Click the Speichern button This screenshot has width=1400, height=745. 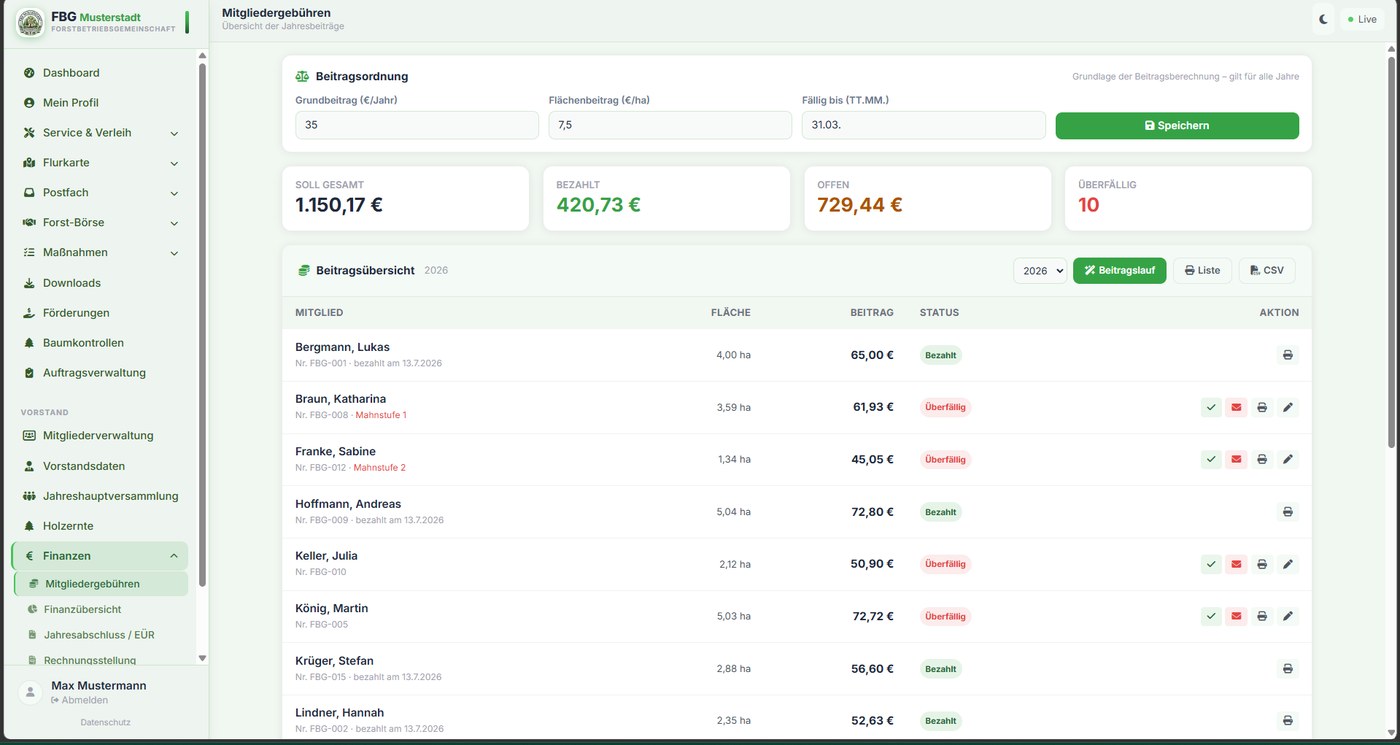1177,125
